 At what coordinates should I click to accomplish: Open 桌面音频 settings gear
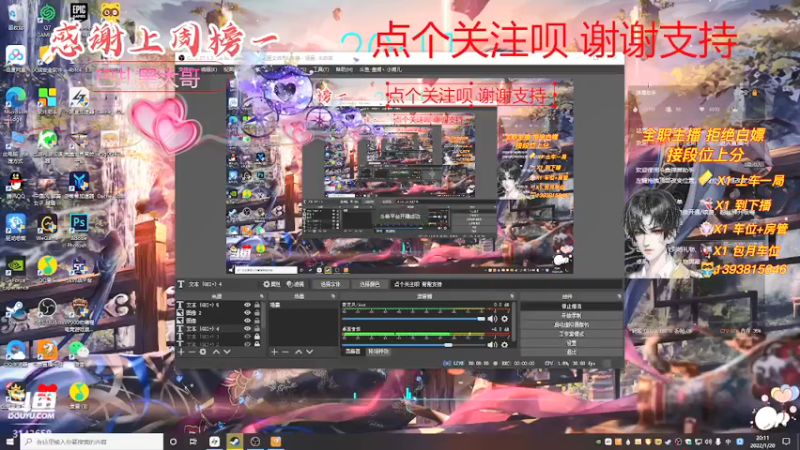(x=505, y=345)
